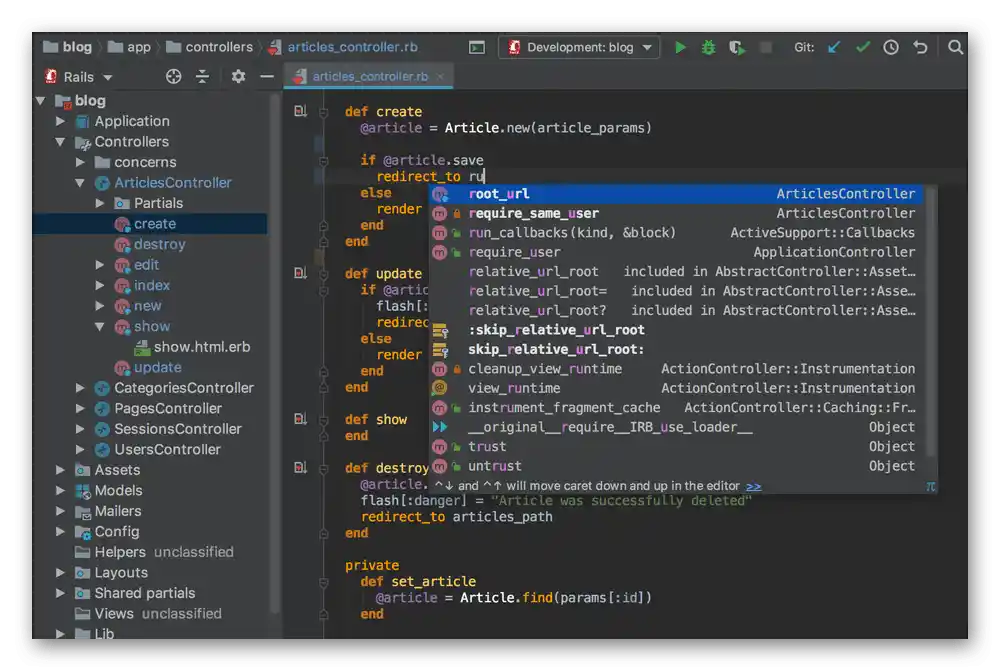Click the green Debug bug icon
This screenshot has height=671, width=1000.
point(708,47)
